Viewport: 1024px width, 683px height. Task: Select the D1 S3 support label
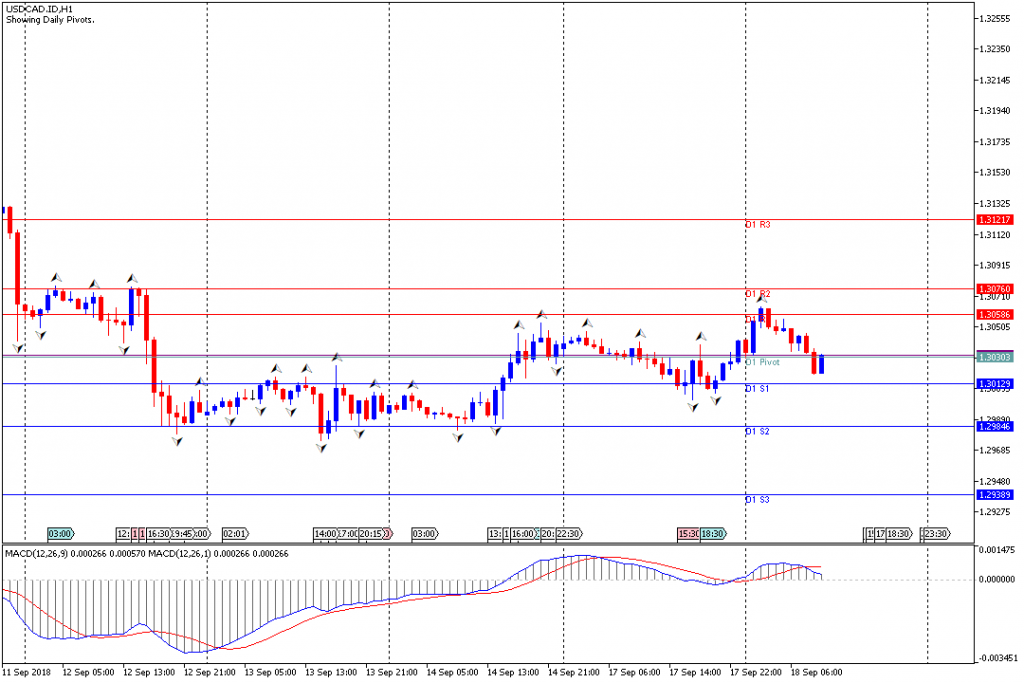point(757,498)
